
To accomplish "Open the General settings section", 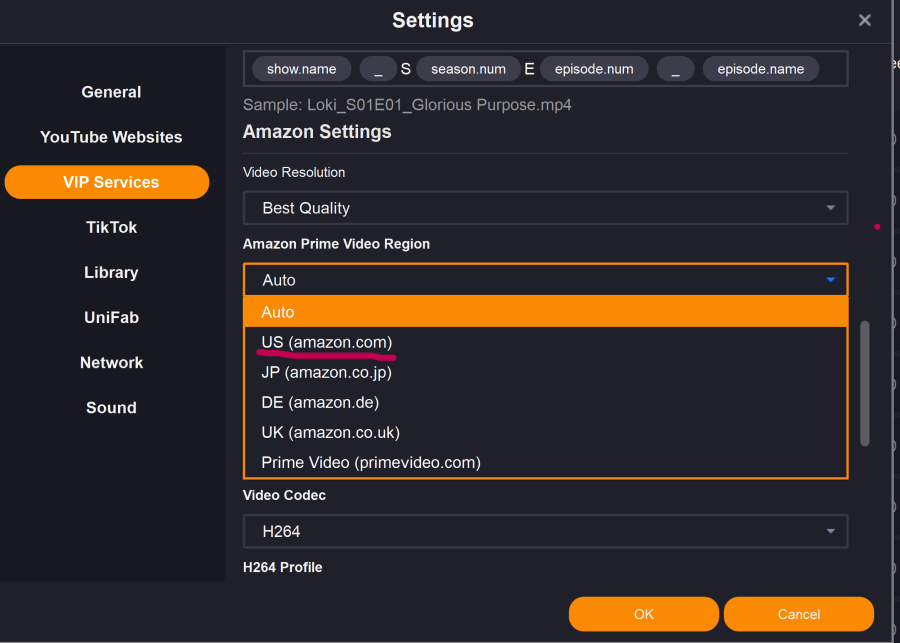I will click(x=111, y=92).
